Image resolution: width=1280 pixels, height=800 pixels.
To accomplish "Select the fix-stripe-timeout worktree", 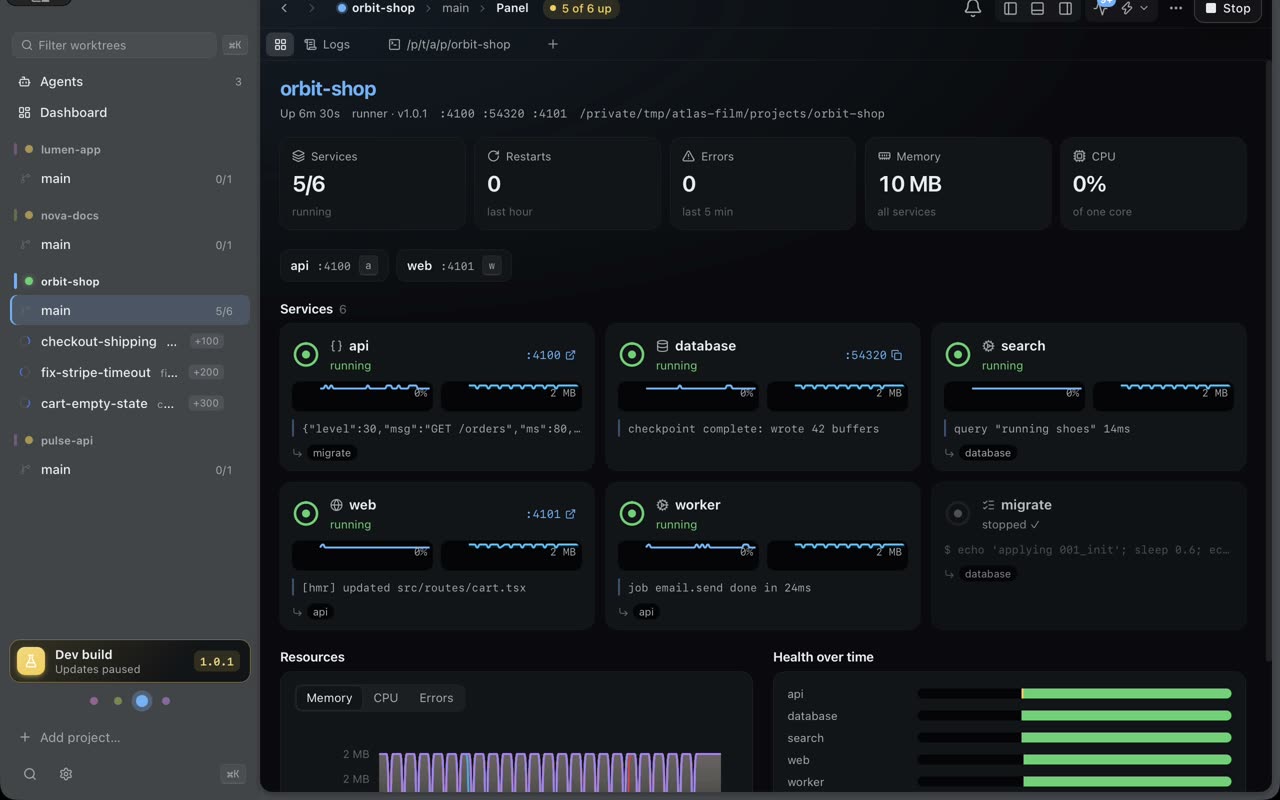I will [x=130, y=372].
